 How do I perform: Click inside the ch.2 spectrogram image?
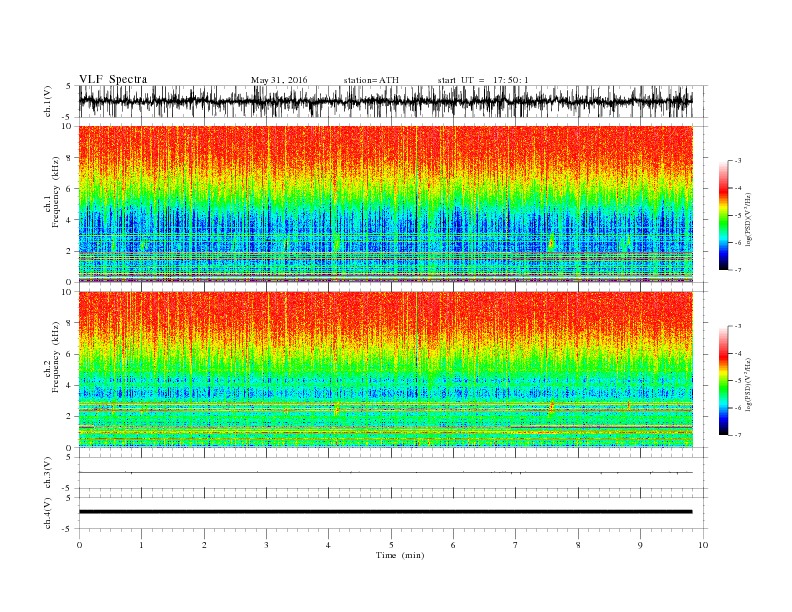click(x=386, y=370)
